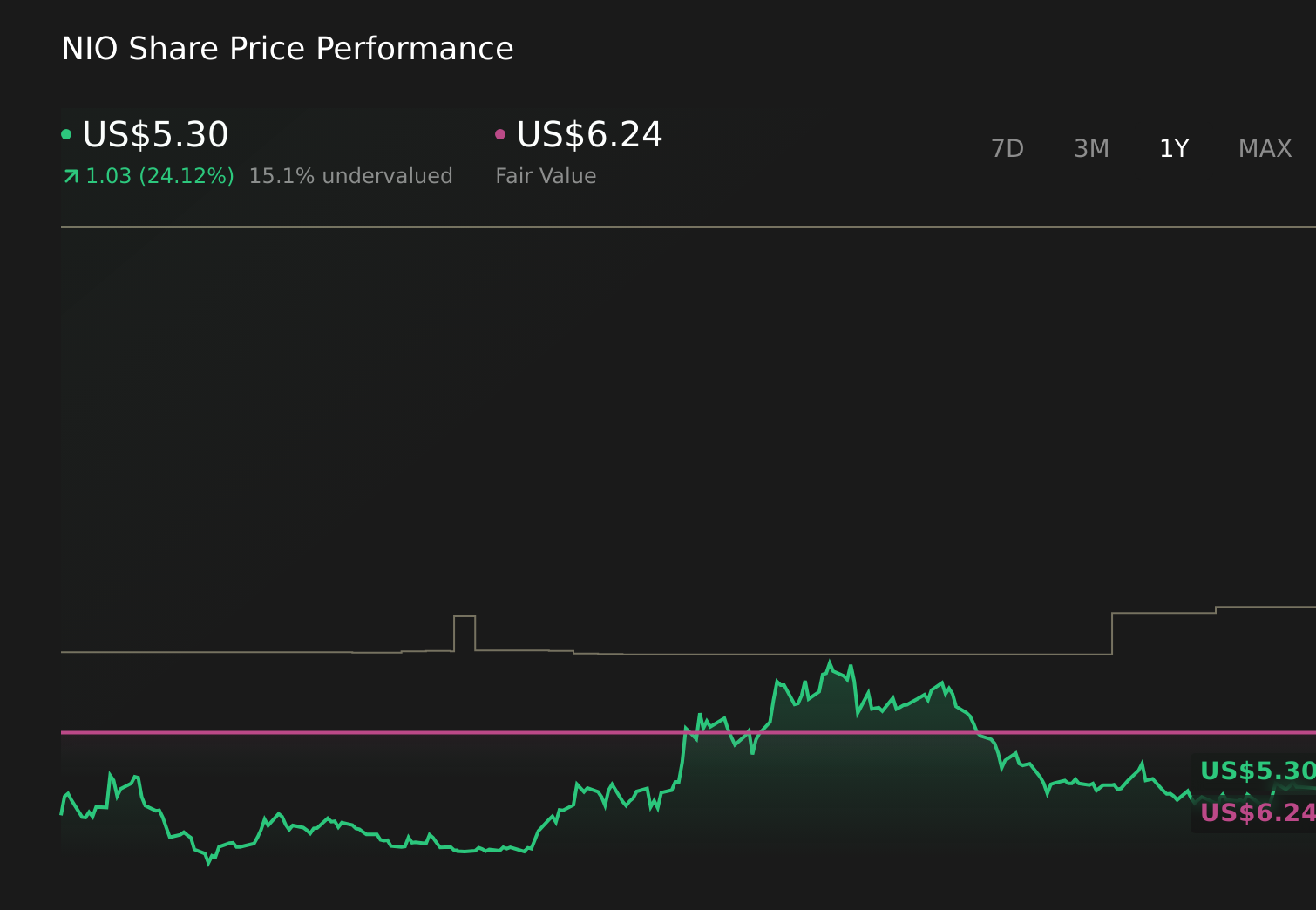Expand the Fair Value details section
The image size is (1316, 910).
click(546, 175)
